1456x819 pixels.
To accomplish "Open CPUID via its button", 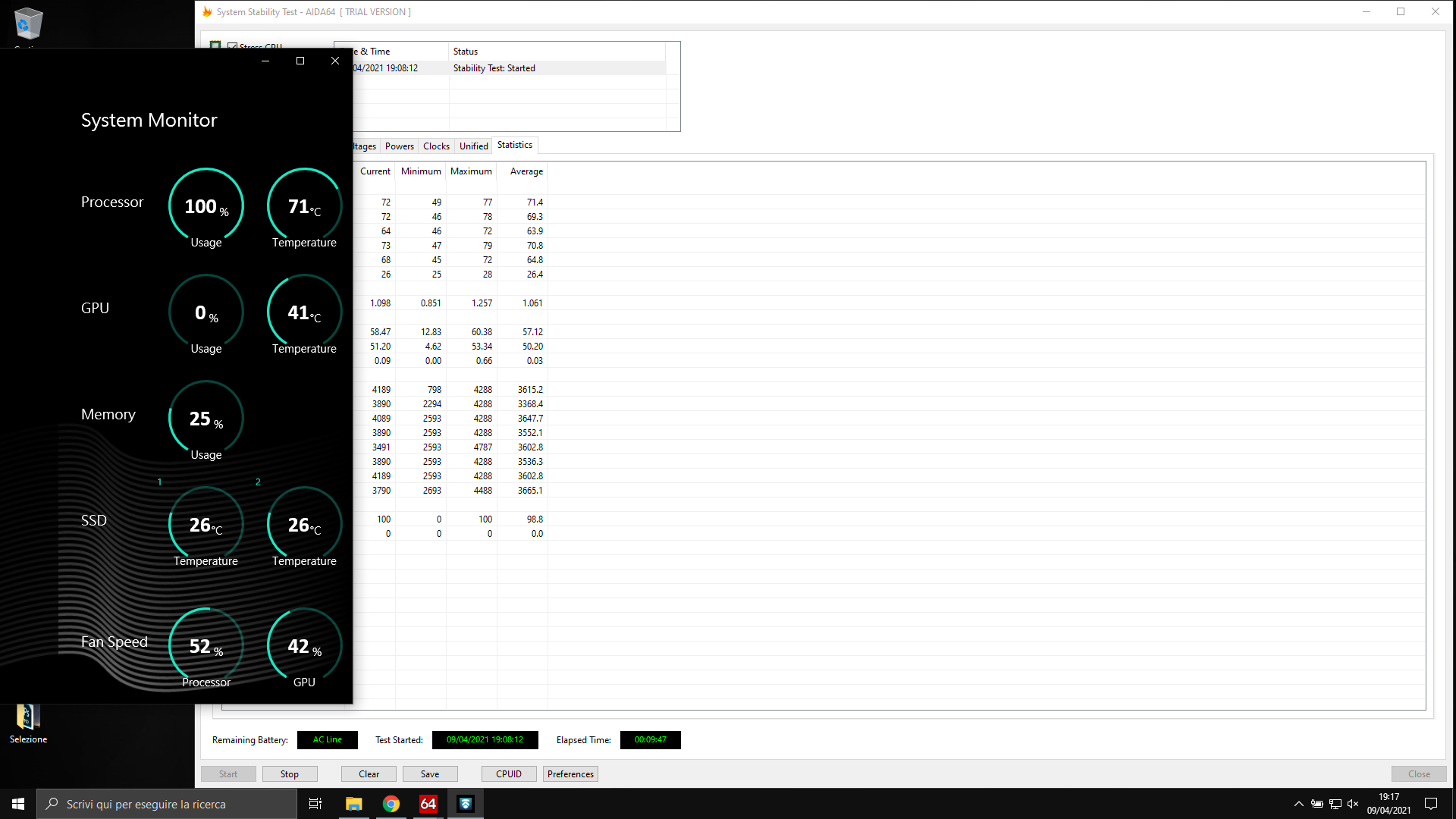I will 509,774.
